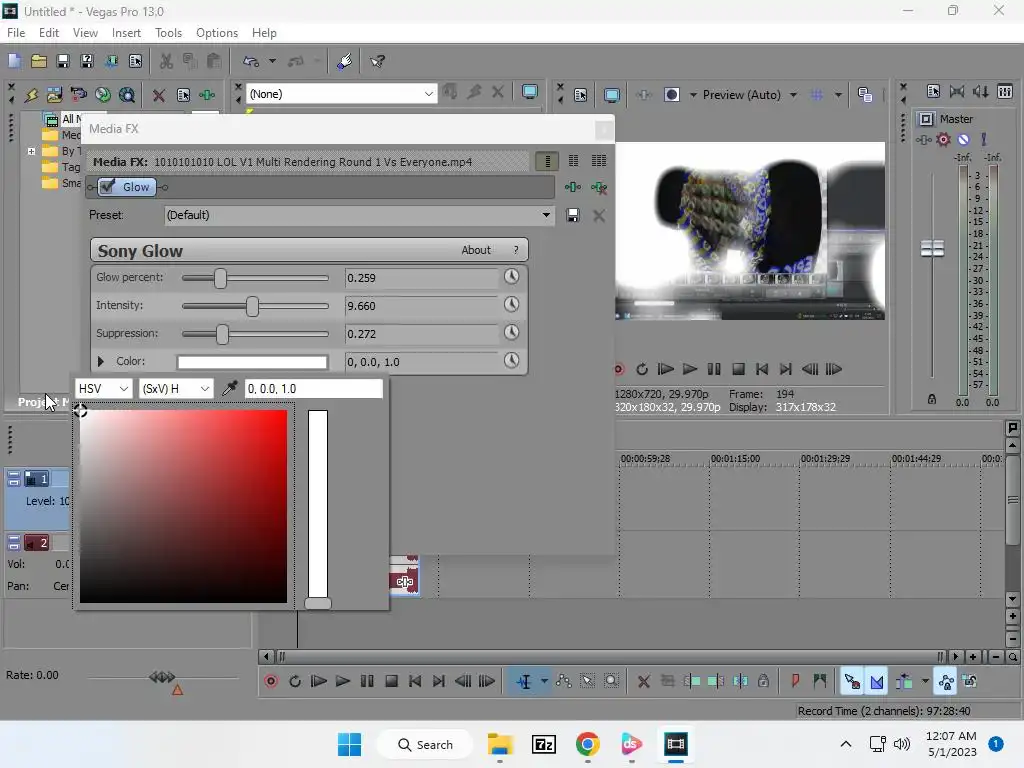The image size is (1024, 768).
Task: Open the HSV color model dropdown
Action: [104, 389]
